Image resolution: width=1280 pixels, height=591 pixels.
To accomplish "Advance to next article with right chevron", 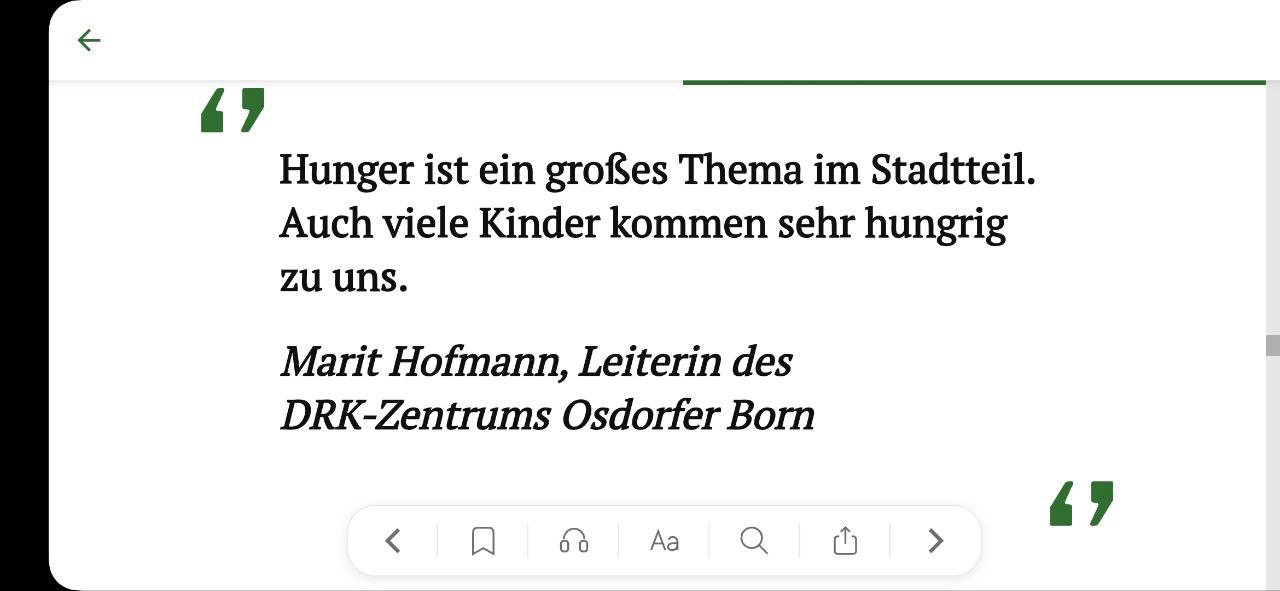I will coord(936,541).
